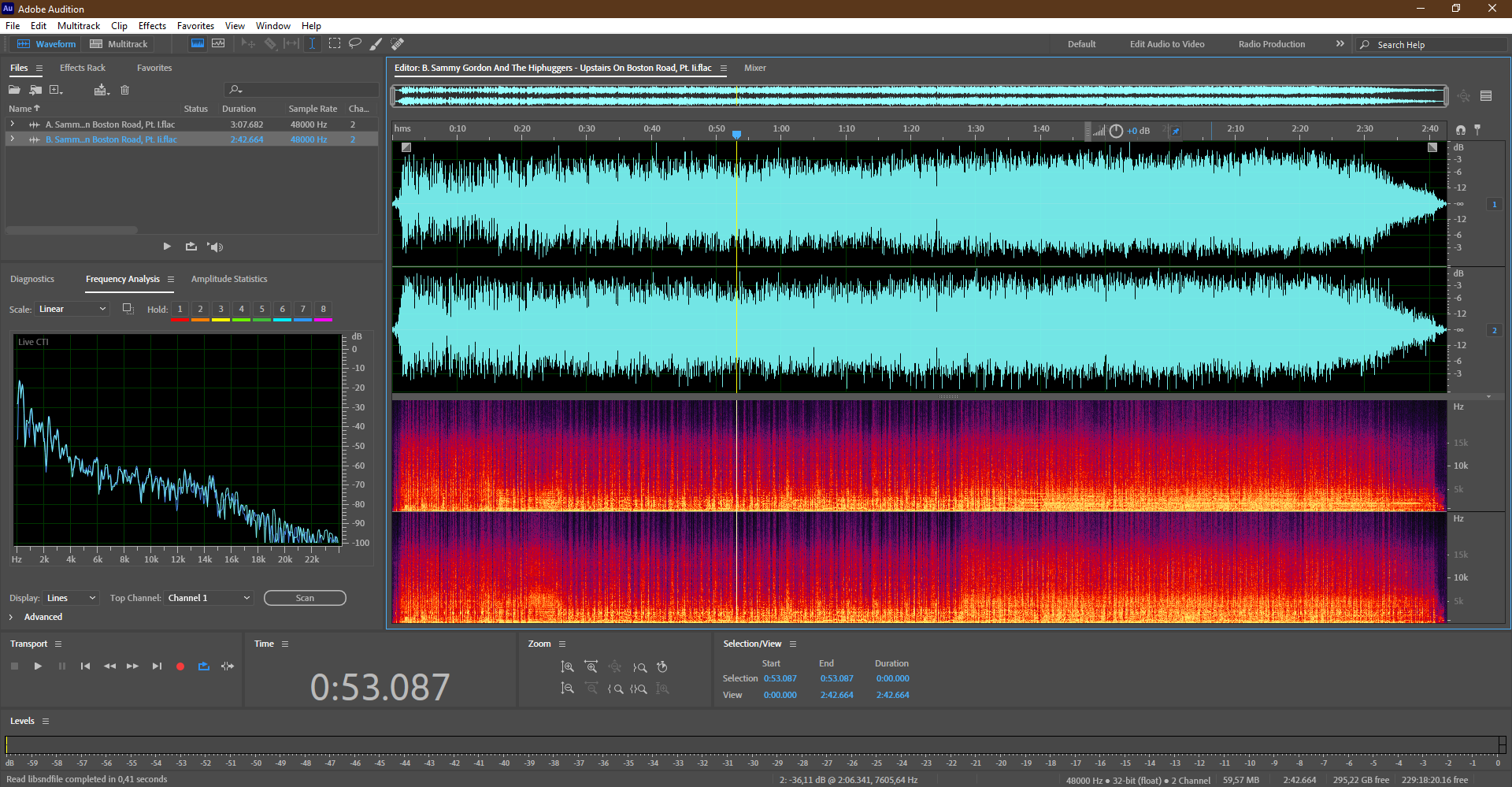
Task: Click the Selection Start time 0:53.087
Action: coord(780,678)
